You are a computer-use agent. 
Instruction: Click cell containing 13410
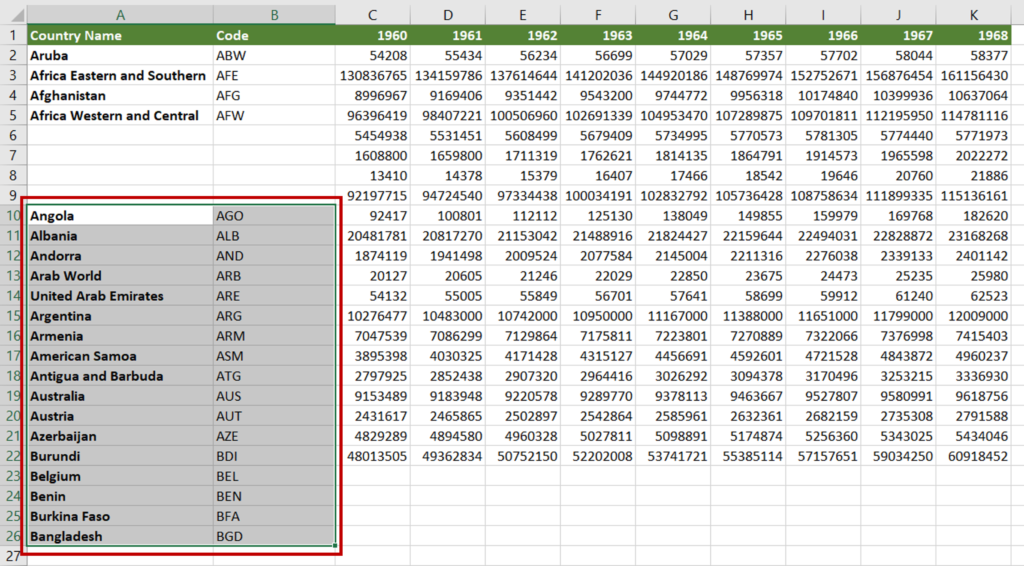pyautogui.click(x=372, y=176)
